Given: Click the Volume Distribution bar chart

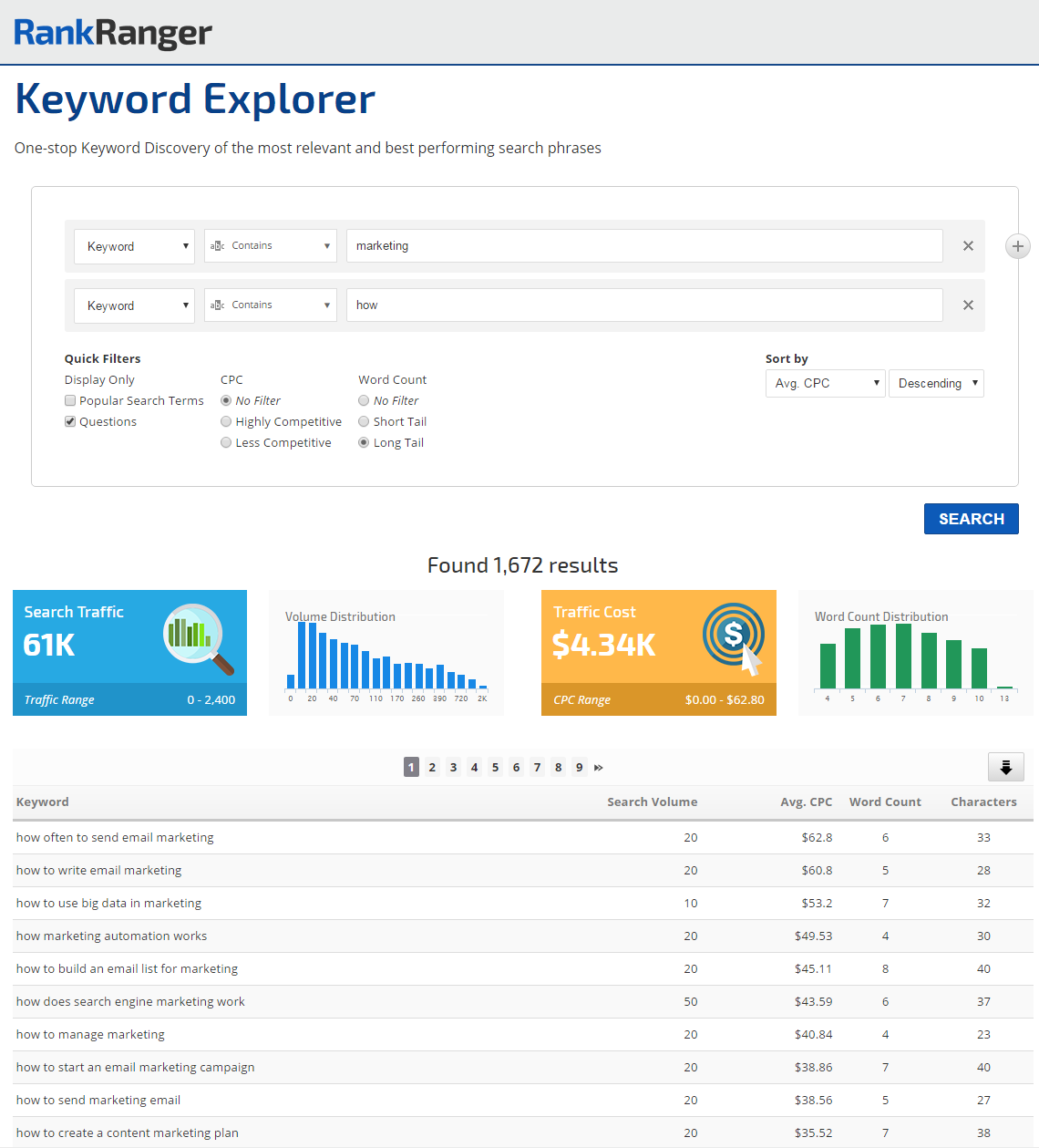Looking at the screenshot, I should point(386,657).
